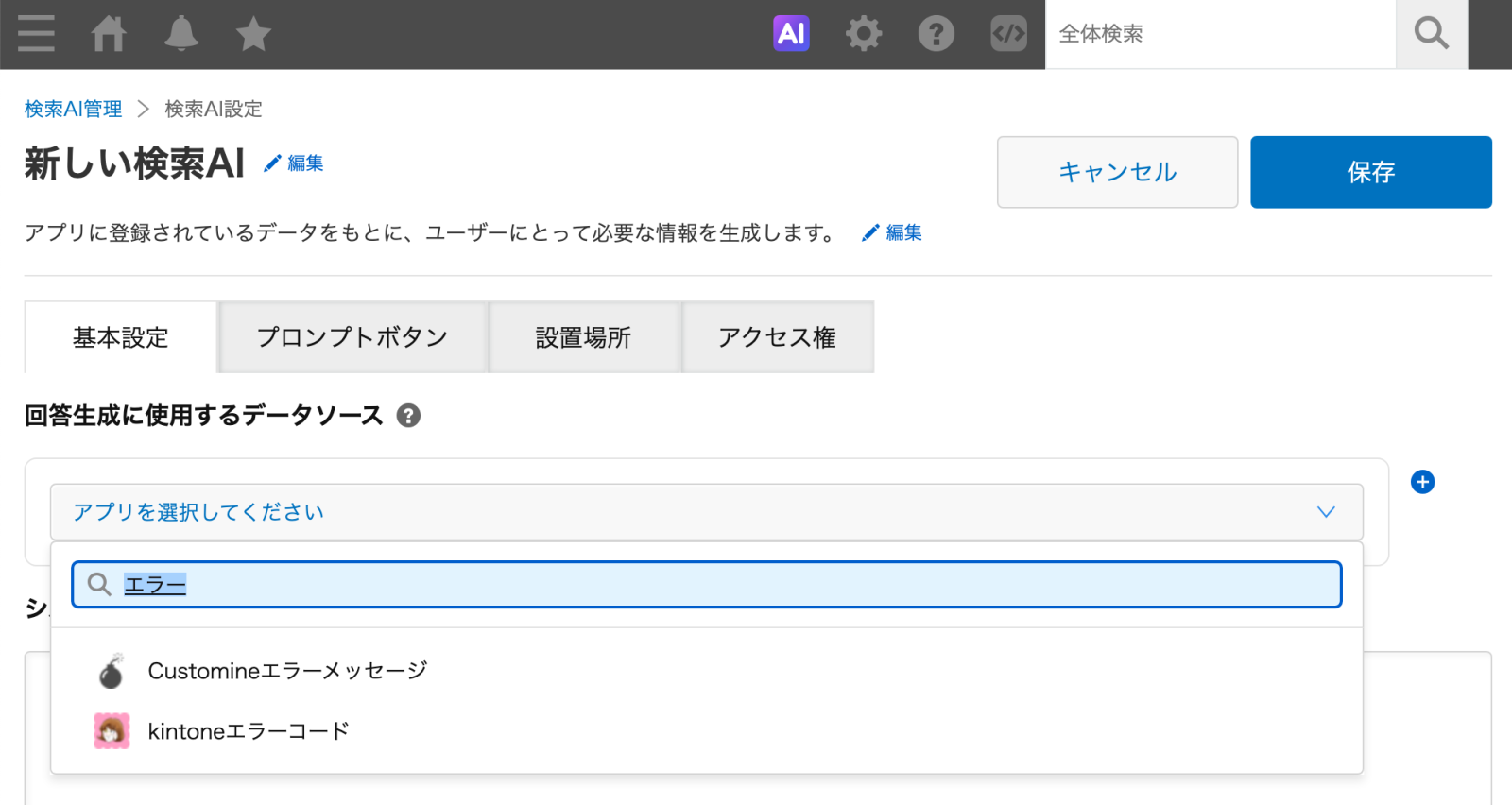Click the キャンセル button

click(1117, 172)
